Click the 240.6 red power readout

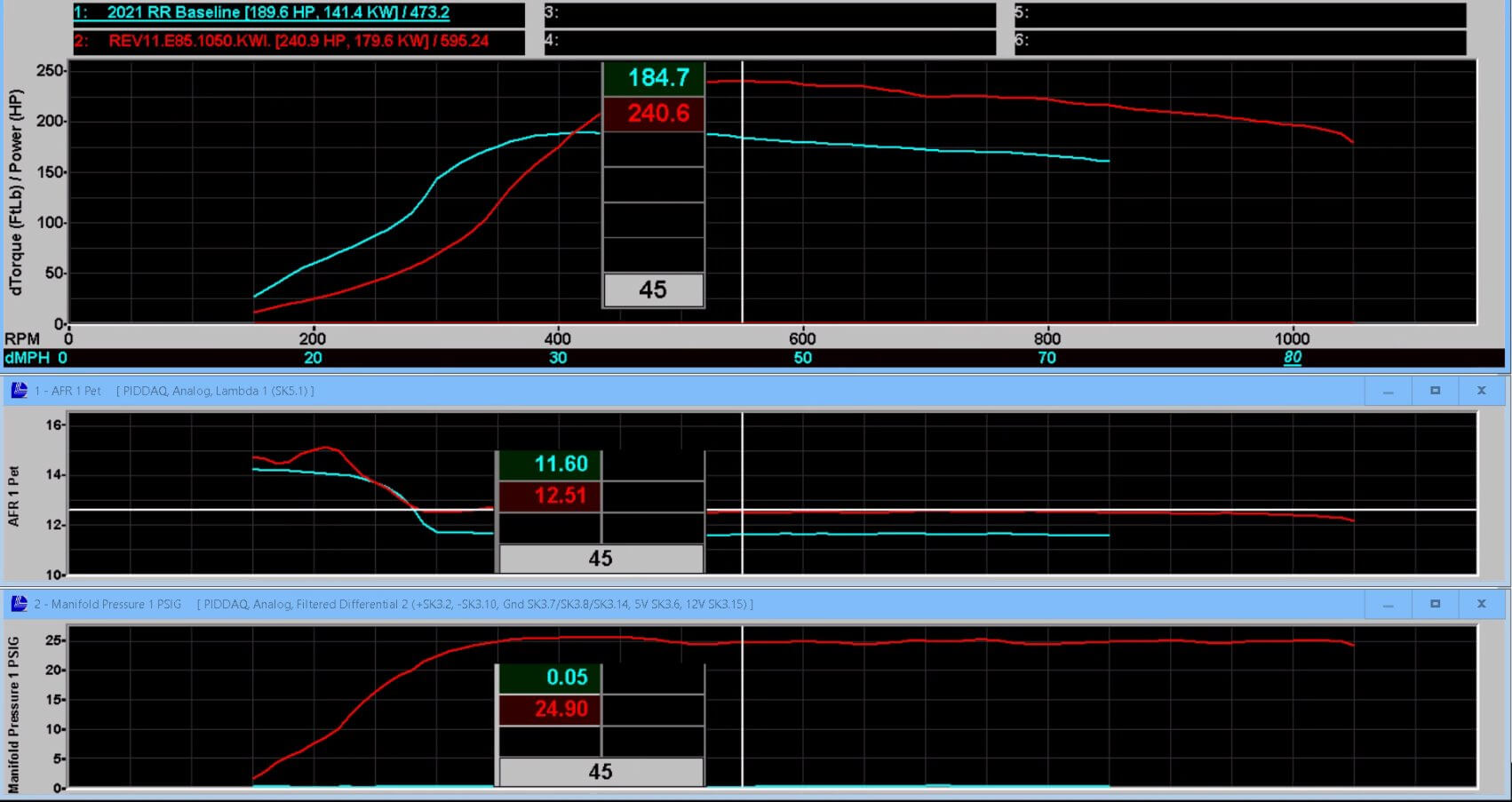coord(657,114)
